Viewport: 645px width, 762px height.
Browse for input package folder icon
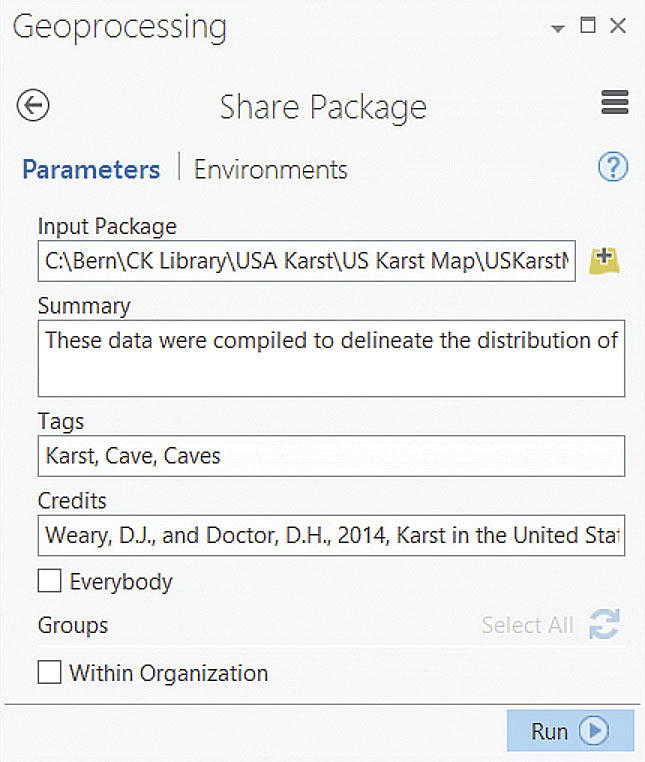coord(604,261)
